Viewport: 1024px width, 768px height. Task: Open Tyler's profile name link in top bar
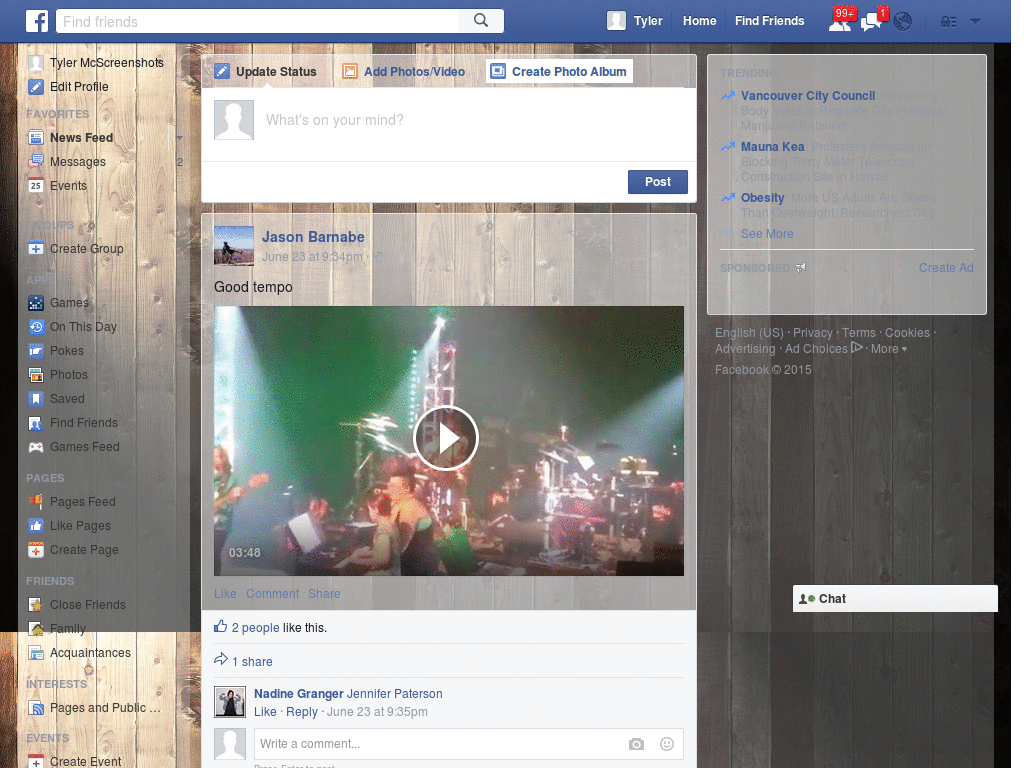[648, 21]
